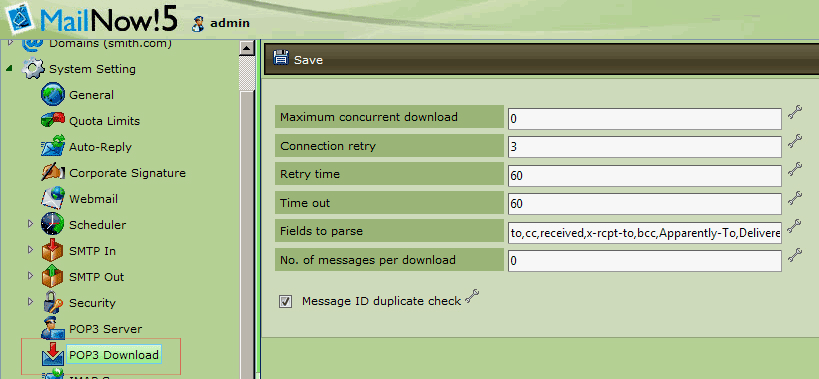Click the admin user icon
Image resolution: width=819 pixels, height=379 pixels.
(x=198, y=23)
